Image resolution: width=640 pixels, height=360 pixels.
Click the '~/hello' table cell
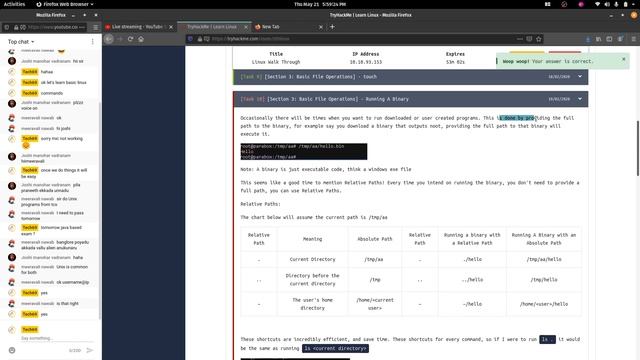click(472, 304)
